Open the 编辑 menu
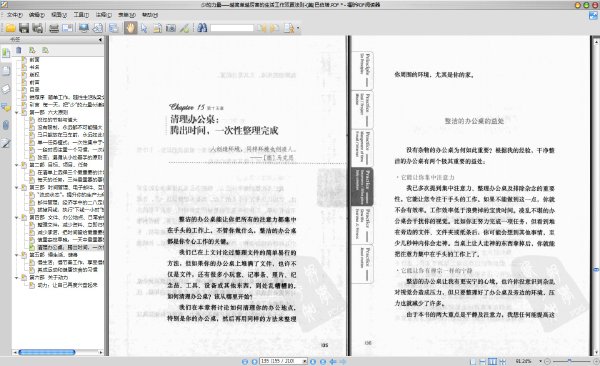This screenshot has width=600, height=366. (37, 15)
